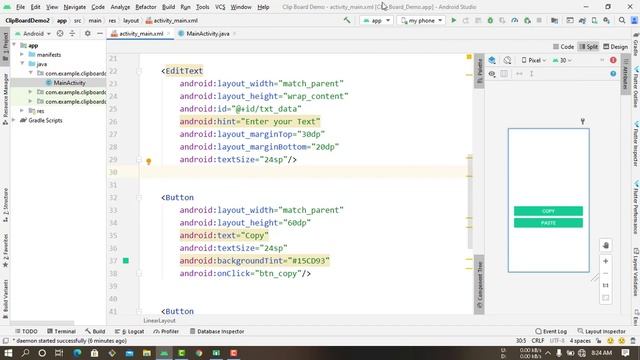Click the layout breadcrumb in navigation bar
Image resolution: width=640 pixels, height=360 pixels.
tap(131, 20)
